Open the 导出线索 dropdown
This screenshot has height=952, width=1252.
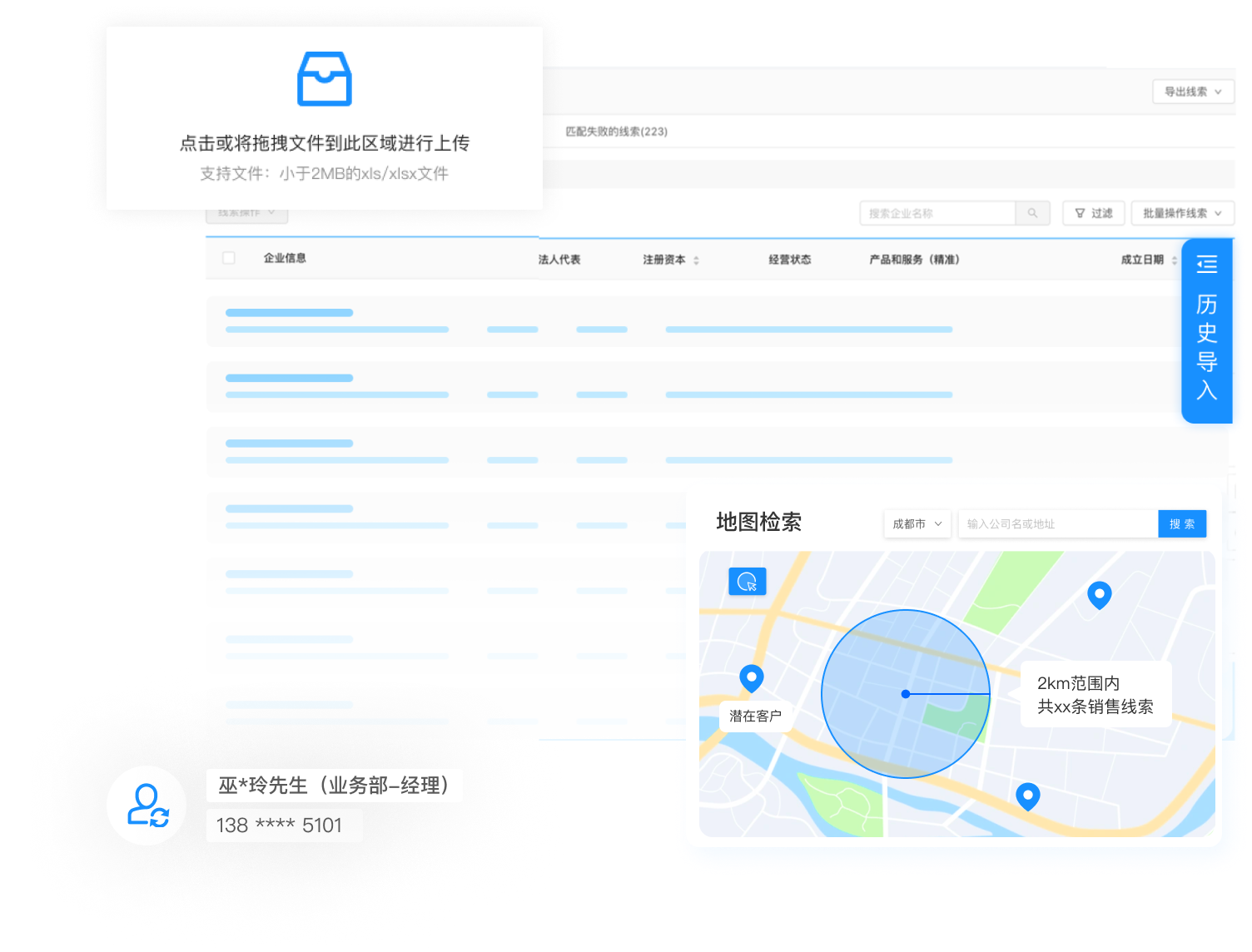pos(1192,92)
